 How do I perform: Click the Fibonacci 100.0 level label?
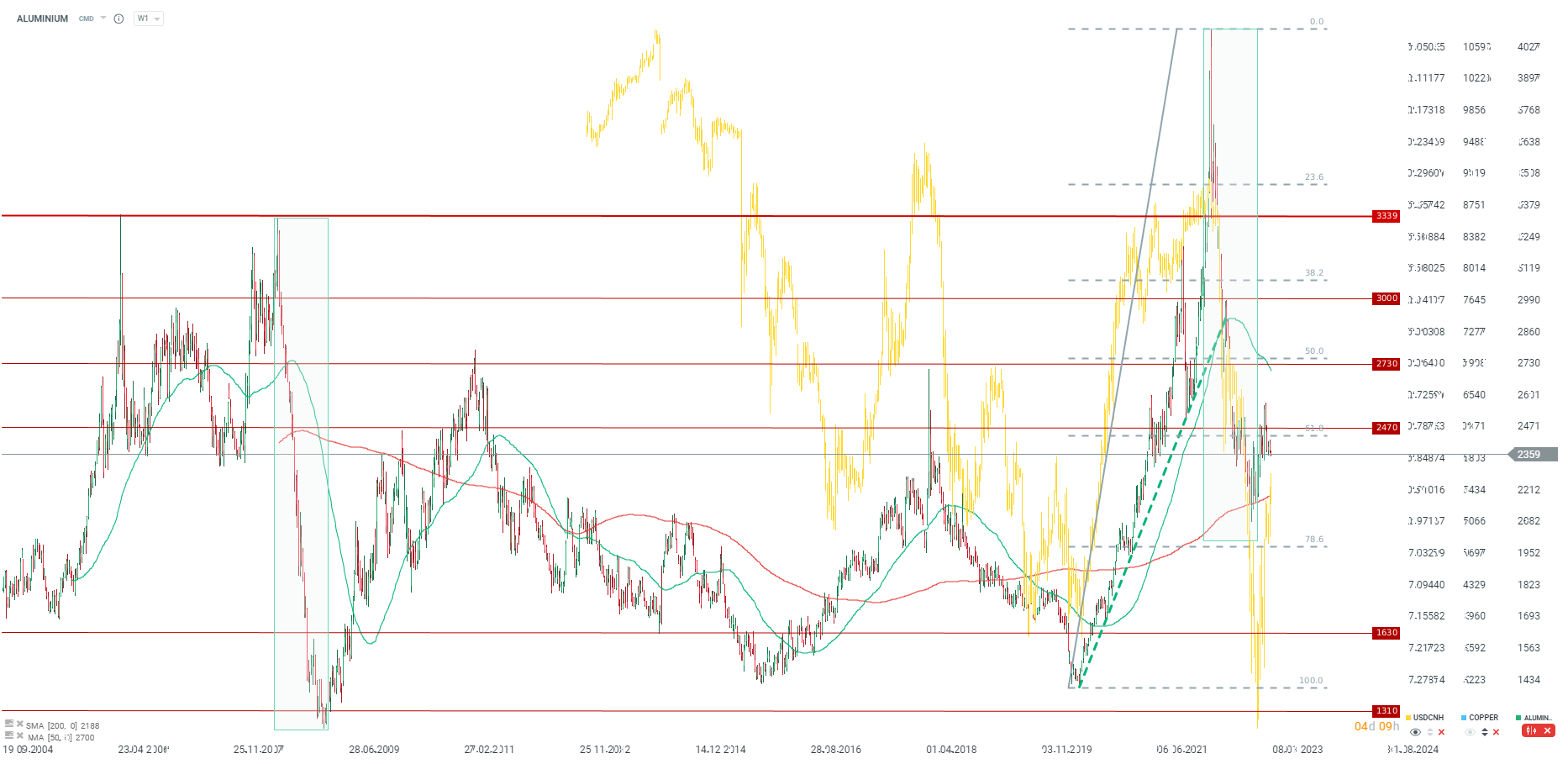point(1311,681)
